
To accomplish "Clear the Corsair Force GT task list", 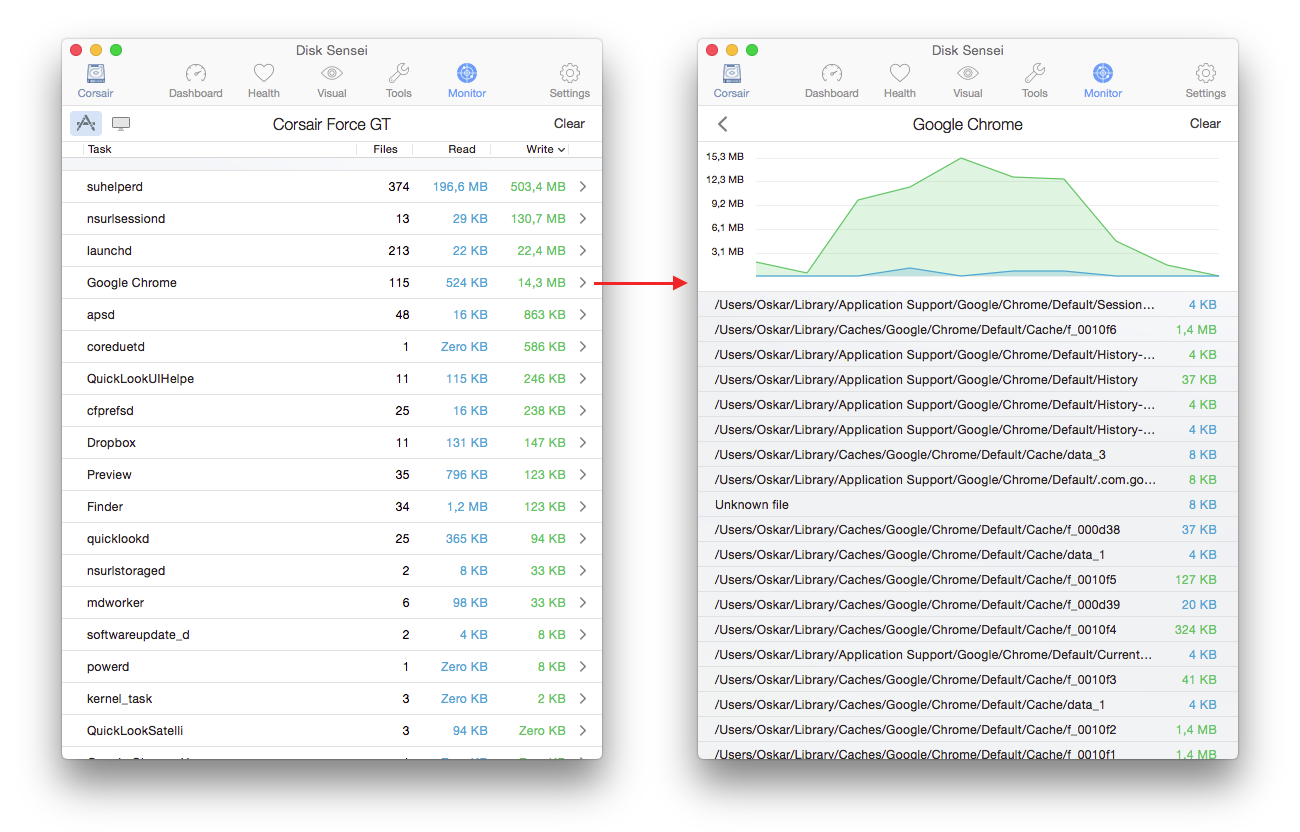I will (570, 124).
